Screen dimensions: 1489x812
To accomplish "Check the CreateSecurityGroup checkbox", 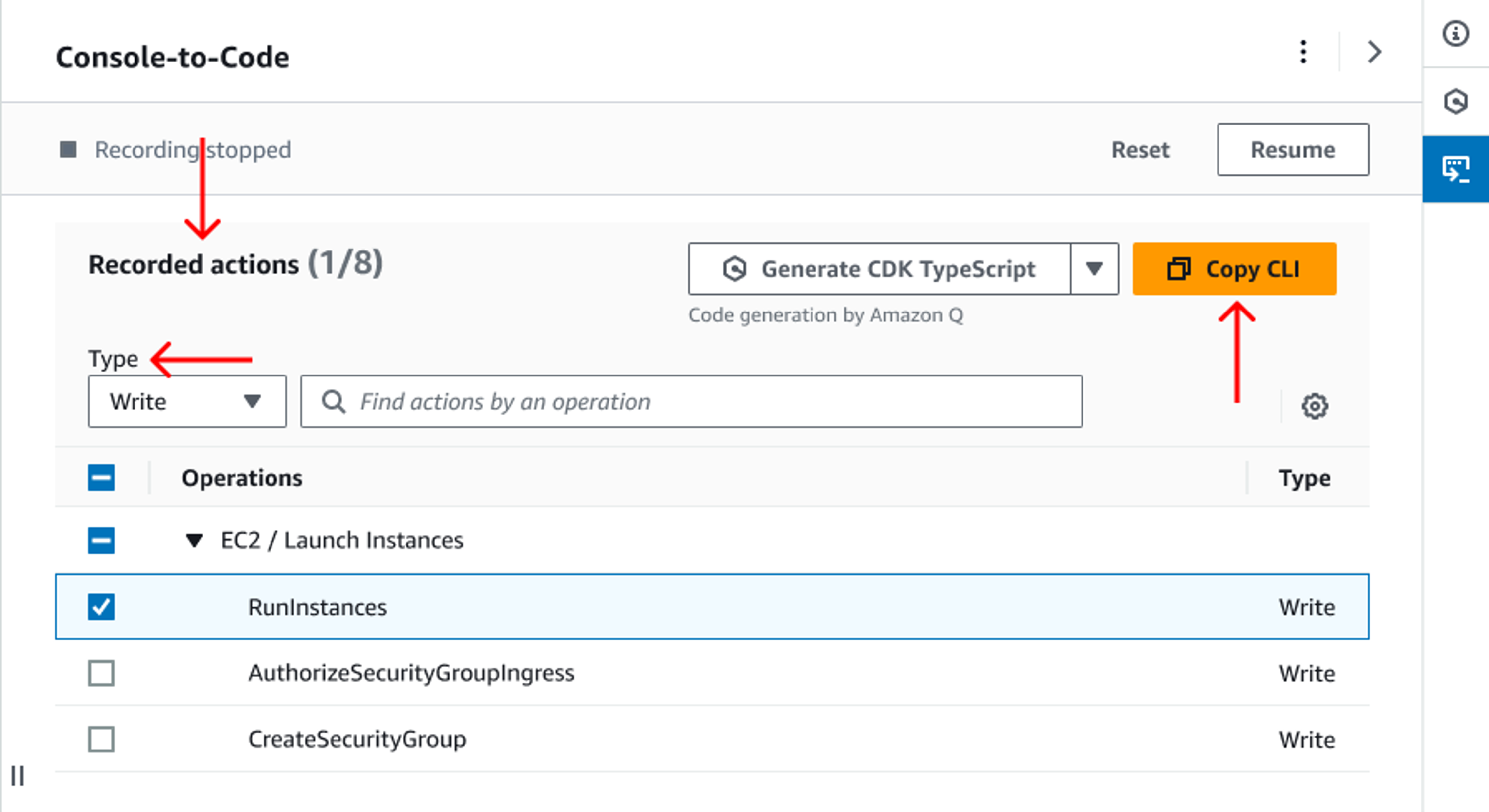I will click(101, 739).
